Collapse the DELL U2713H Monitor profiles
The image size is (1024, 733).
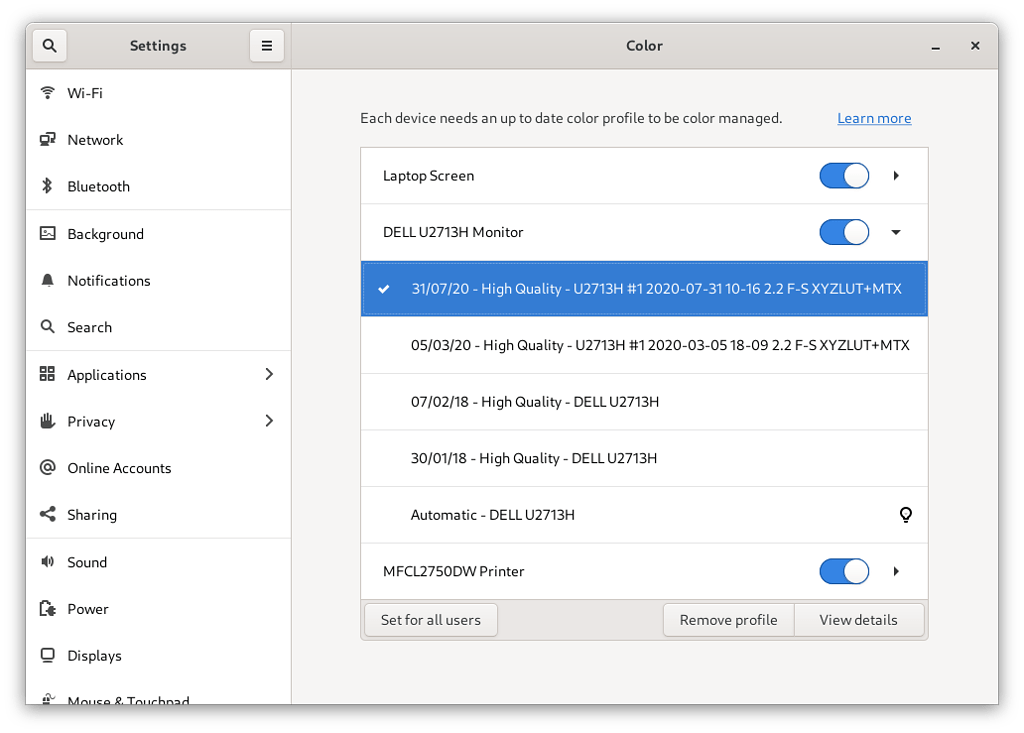(896, 232)
